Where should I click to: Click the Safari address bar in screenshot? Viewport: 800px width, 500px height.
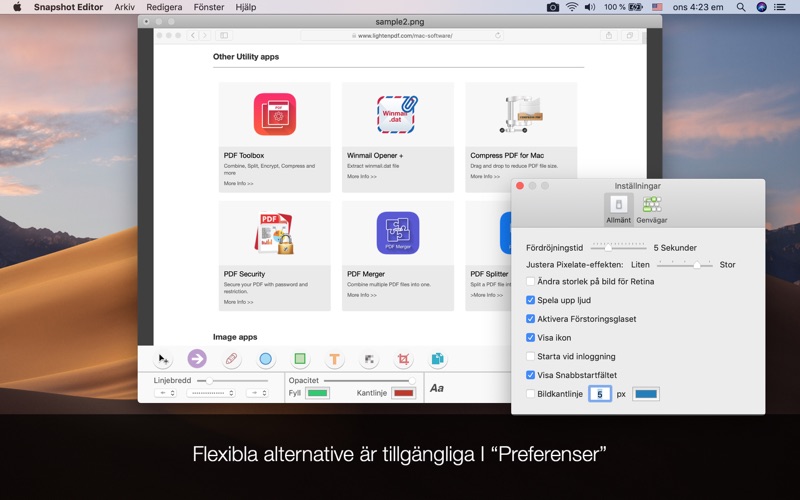pyautogui.click(x=402, y=35)
